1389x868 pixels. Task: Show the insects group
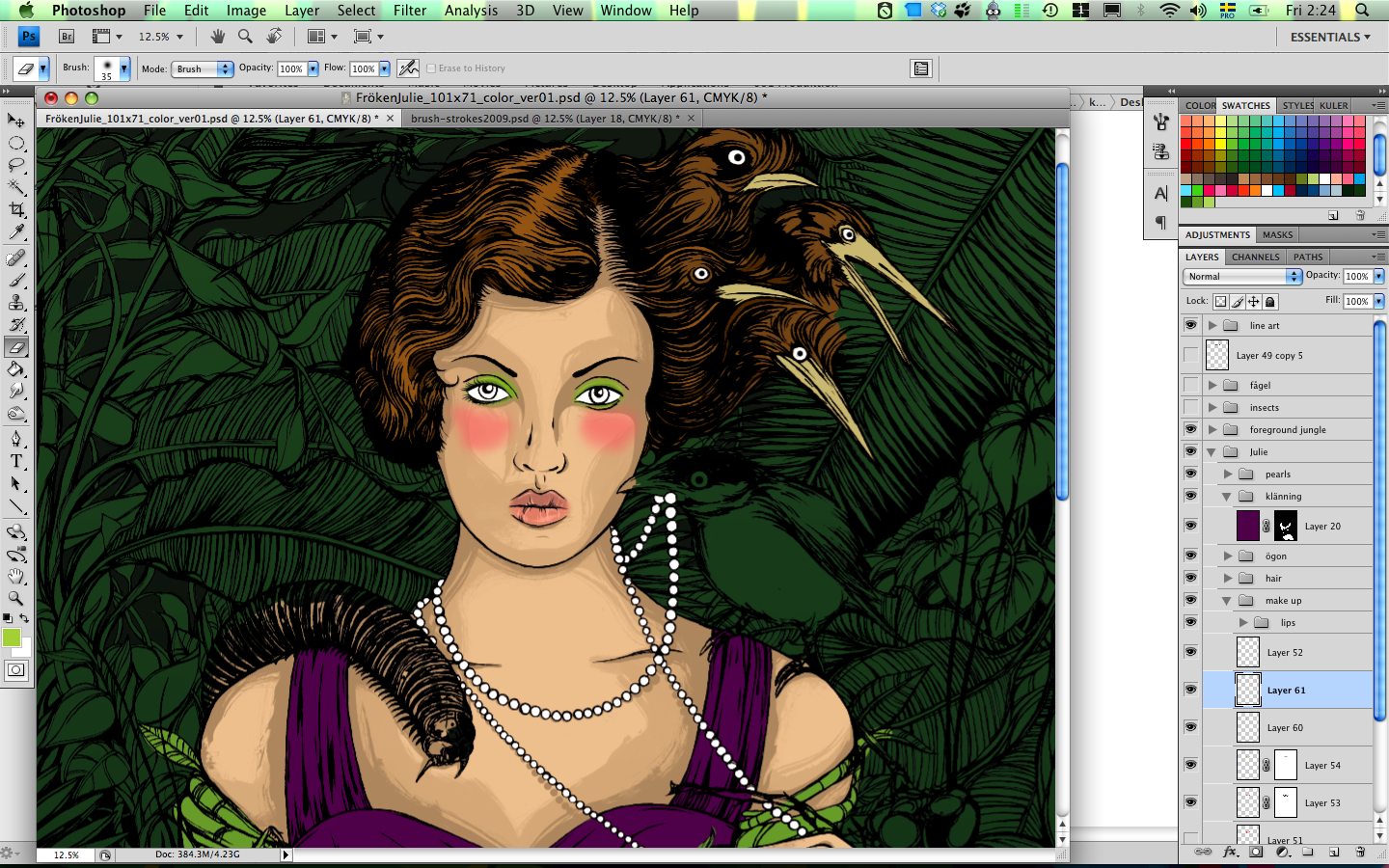coord(1190,407)
